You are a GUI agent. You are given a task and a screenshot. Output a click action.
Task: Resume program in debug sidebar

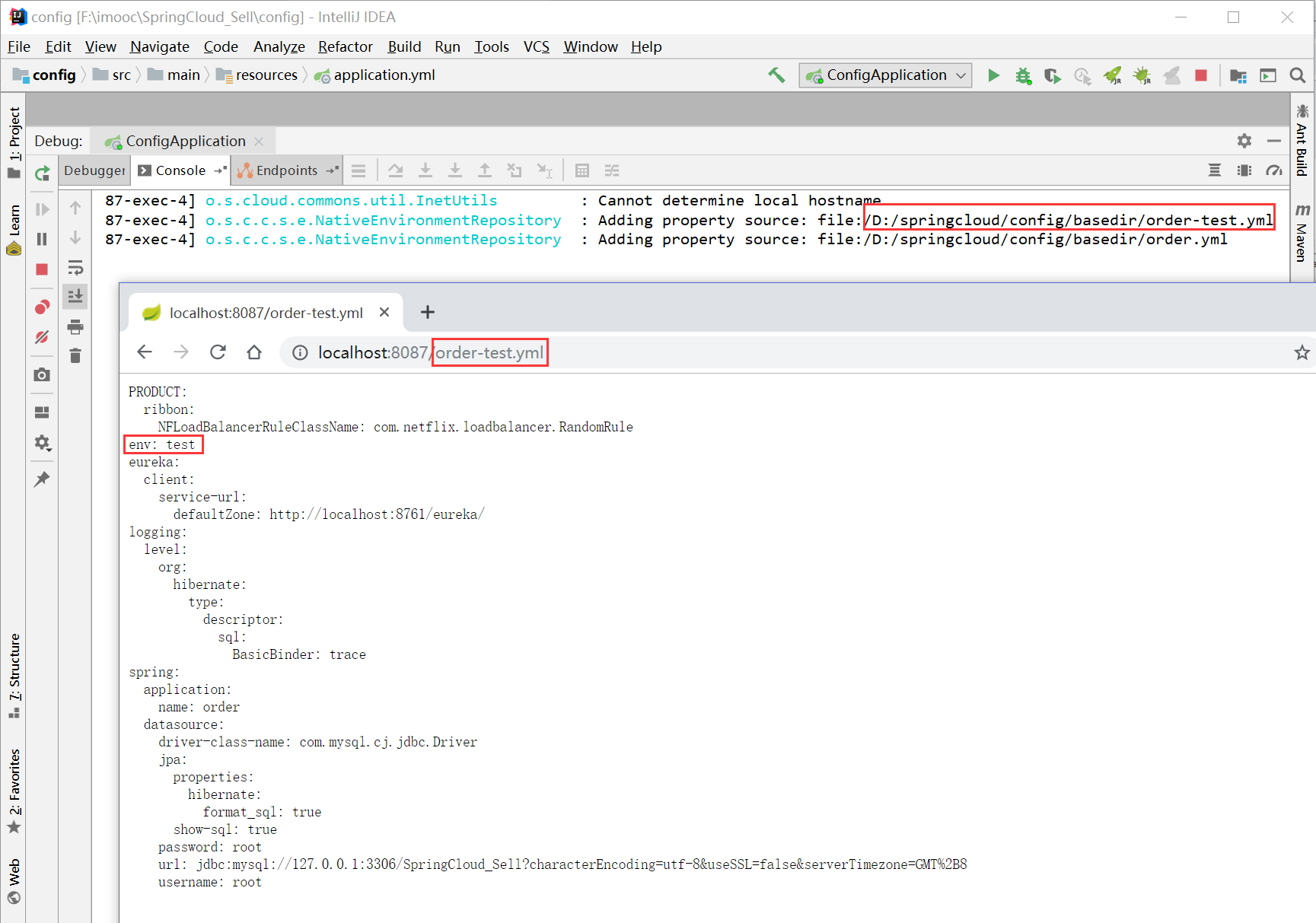pyautogui.click(x=42, y=209)
